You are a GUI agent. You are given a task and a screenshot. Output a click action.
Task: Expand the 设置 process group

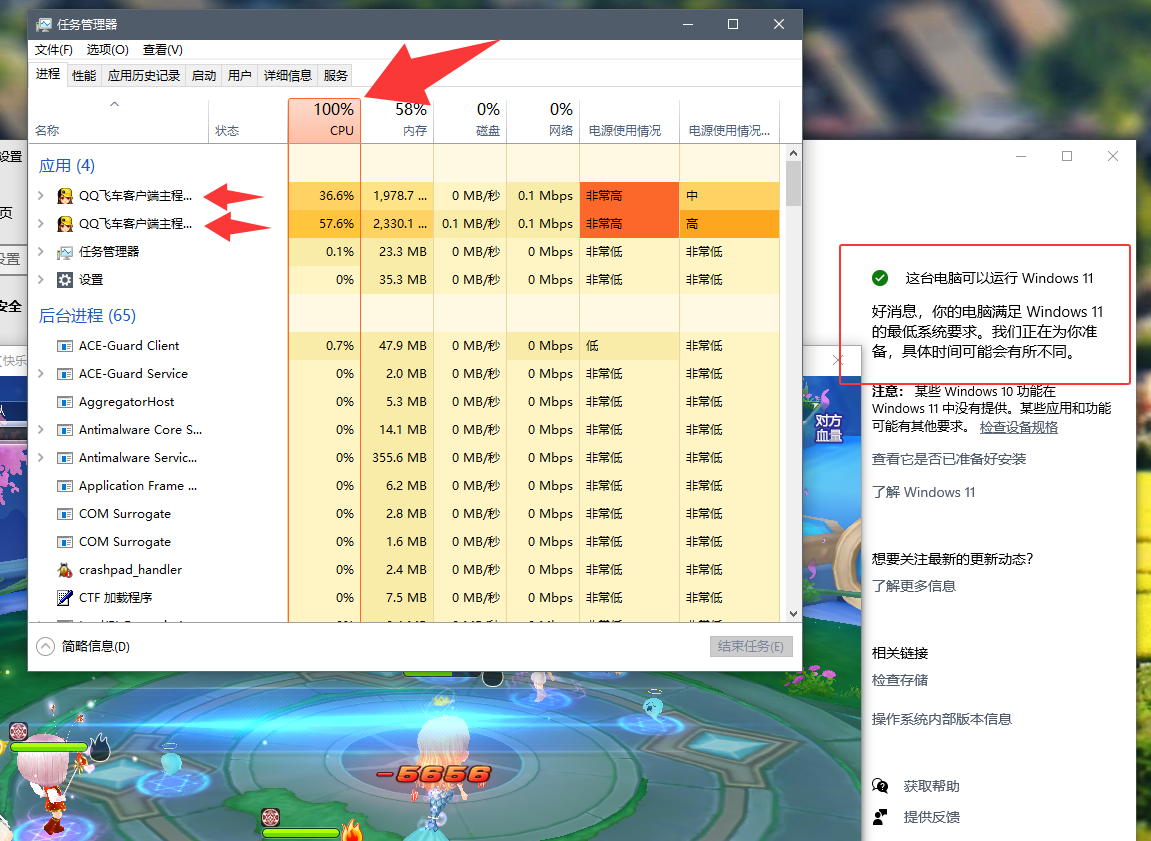[x=41, y=280]
